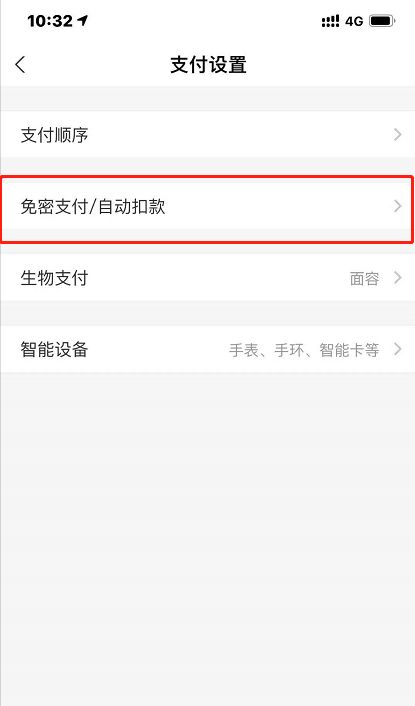Click the battery icon in the status bar

pos(382,21)
